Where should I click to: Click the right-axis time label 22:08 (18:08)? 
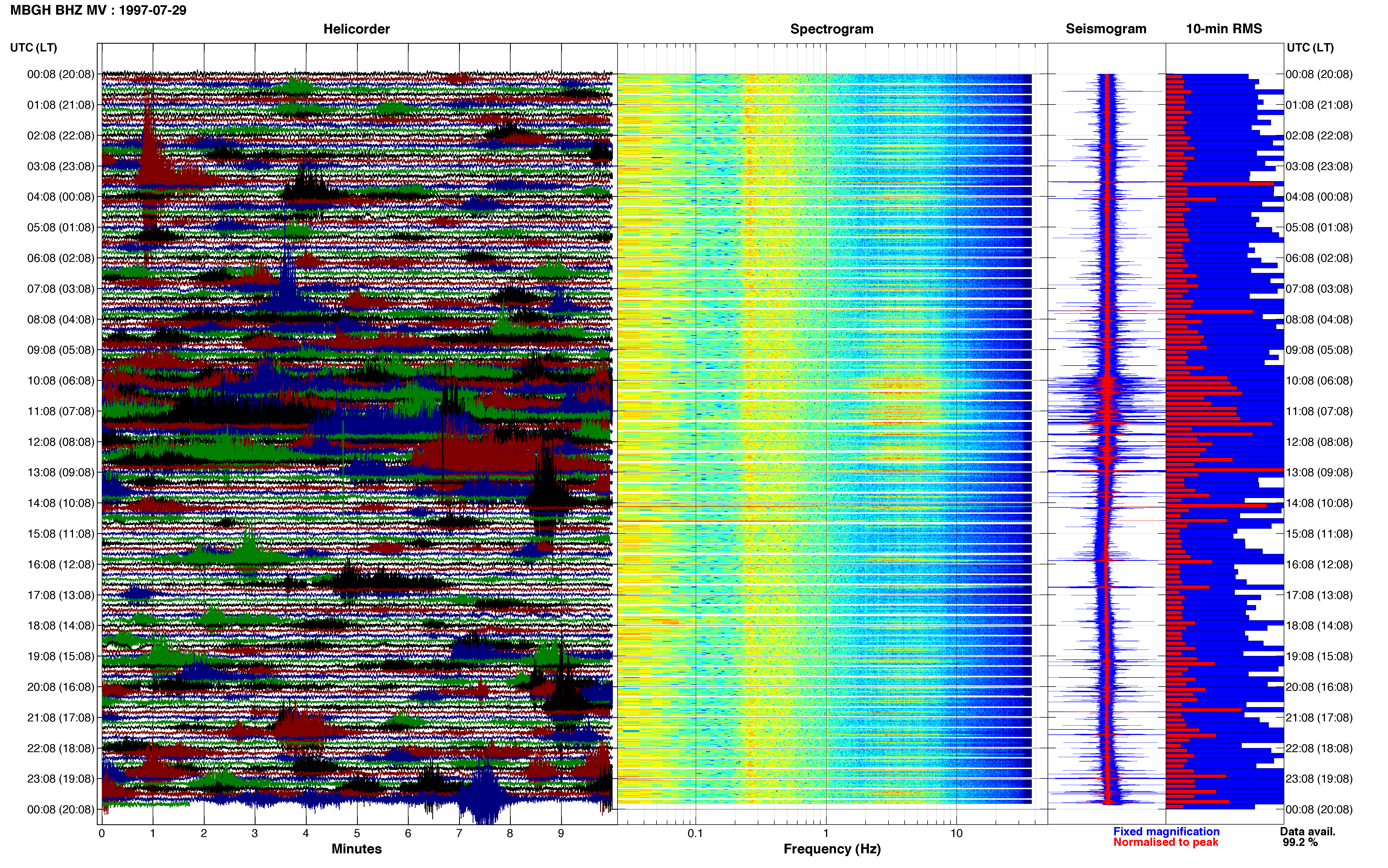click(x=1319, y=748)
